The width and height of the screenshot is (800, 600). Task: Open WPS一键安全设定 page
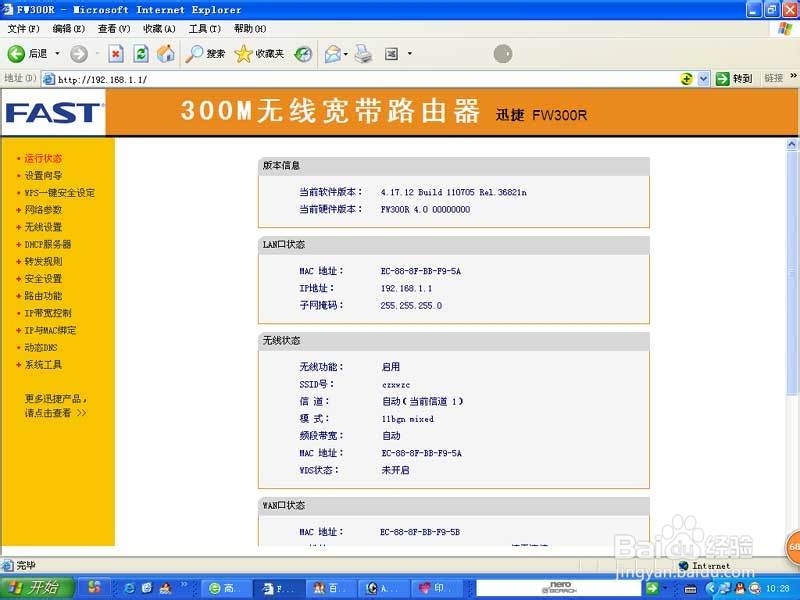pyautogui.click(x=59, y=193)
